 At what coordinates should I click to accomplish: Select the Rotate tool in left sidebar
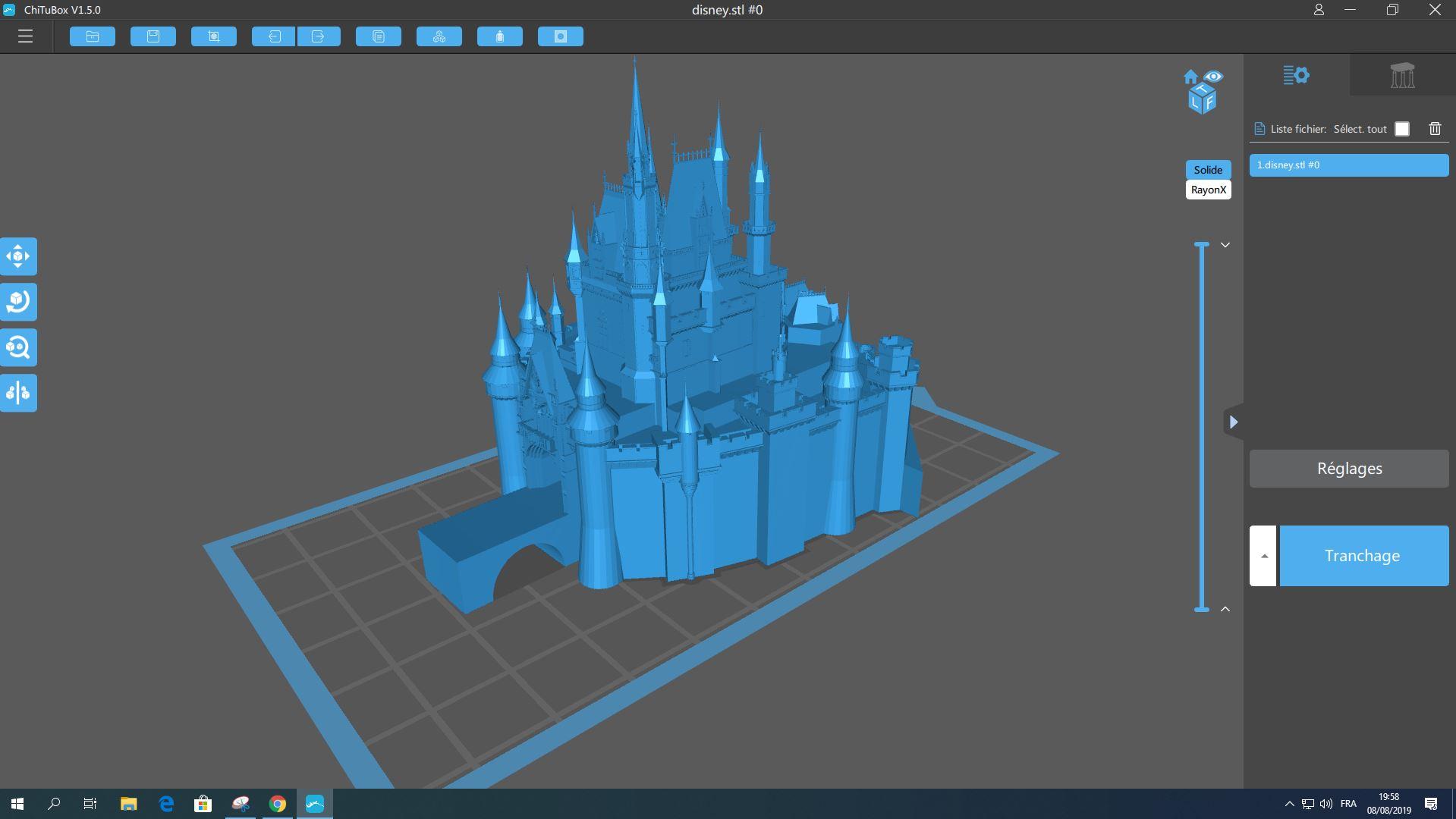(x=18, y=302)
